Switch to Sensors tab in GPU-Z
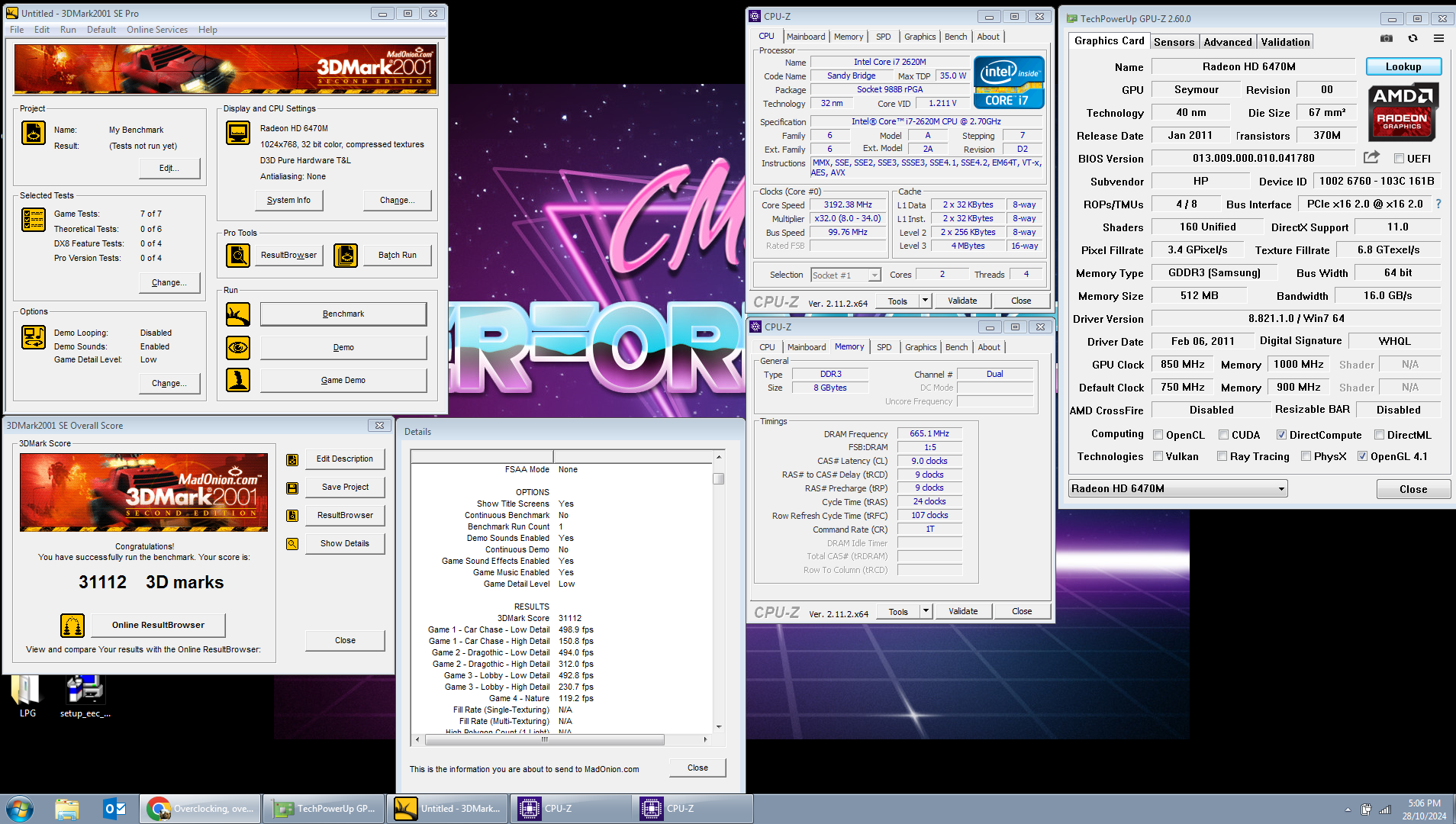This screenshot has height=824, width=1456. [x=1174, y=42]
